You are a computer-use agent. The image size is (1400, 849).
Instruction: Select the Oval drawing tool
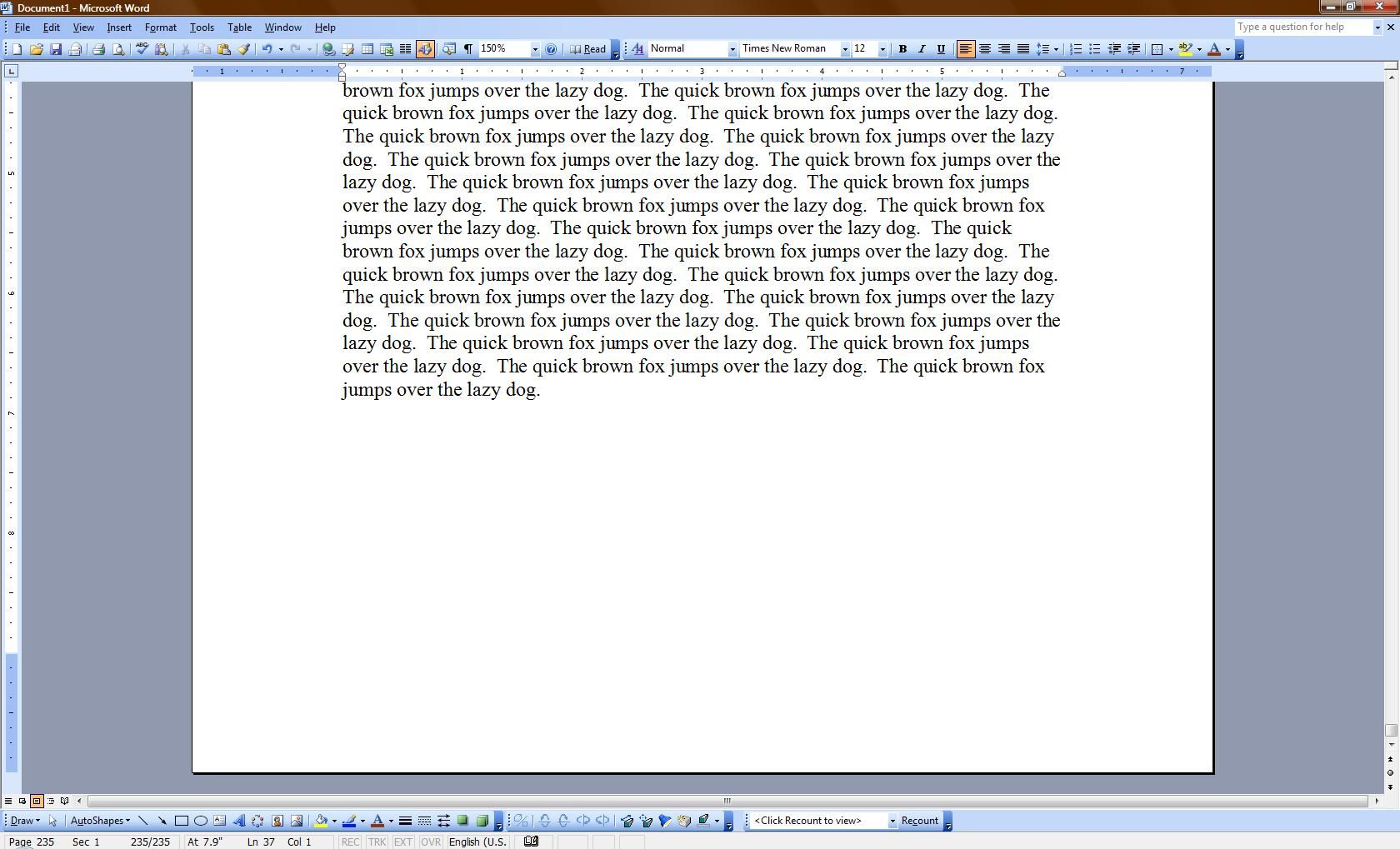[x=201, y=821]
